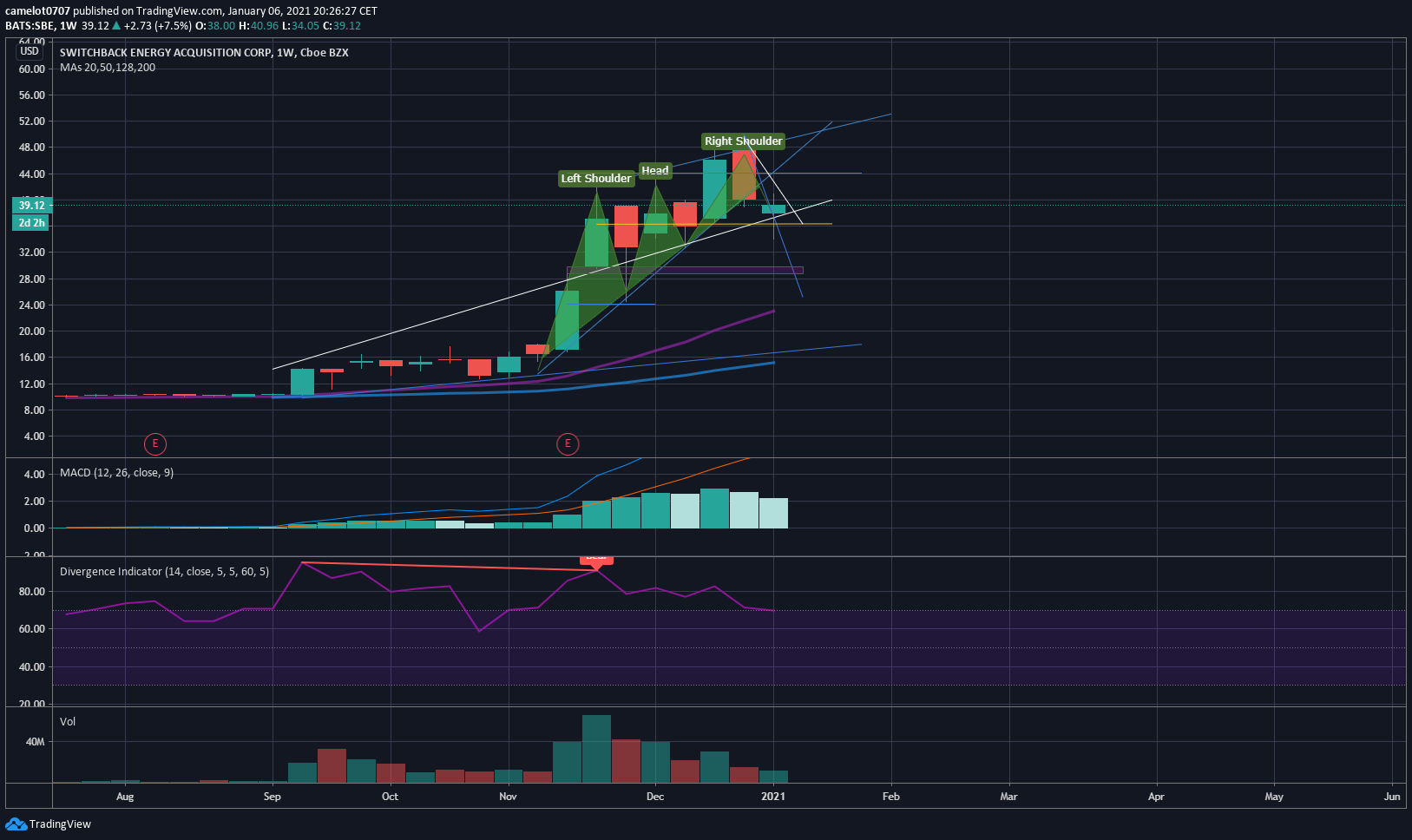
Task: Click the Dec label on the time axis
Action: 655,797
